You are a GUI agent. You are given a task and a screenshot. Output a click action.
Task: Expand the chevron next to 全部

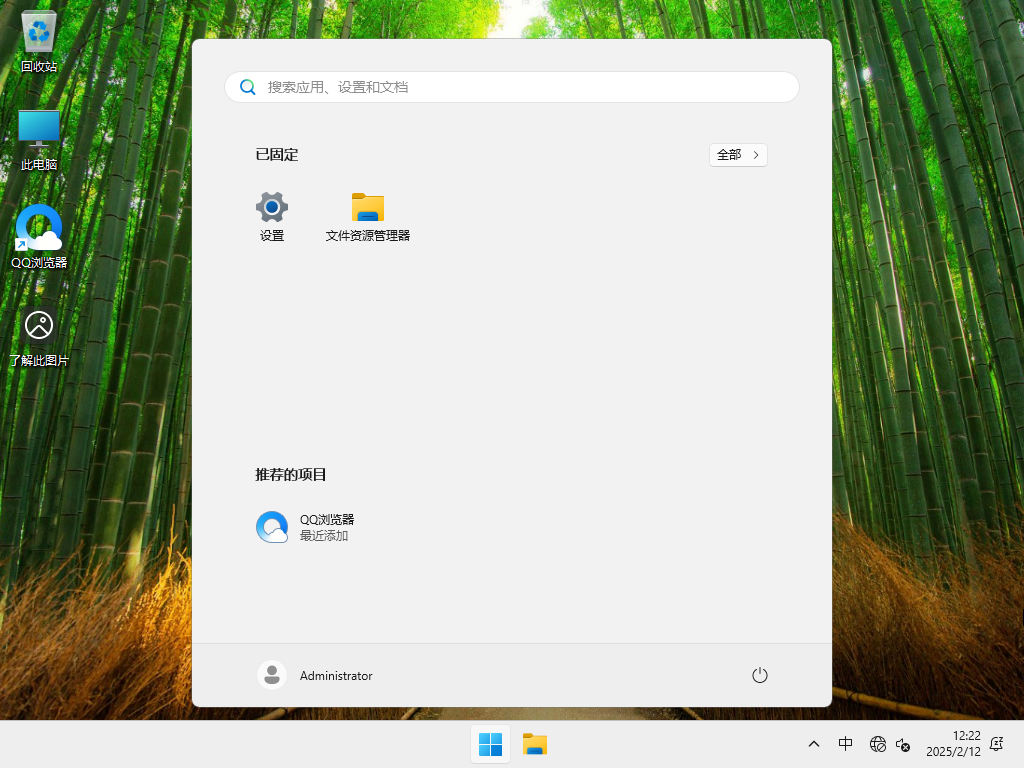[x=755, y=155]
